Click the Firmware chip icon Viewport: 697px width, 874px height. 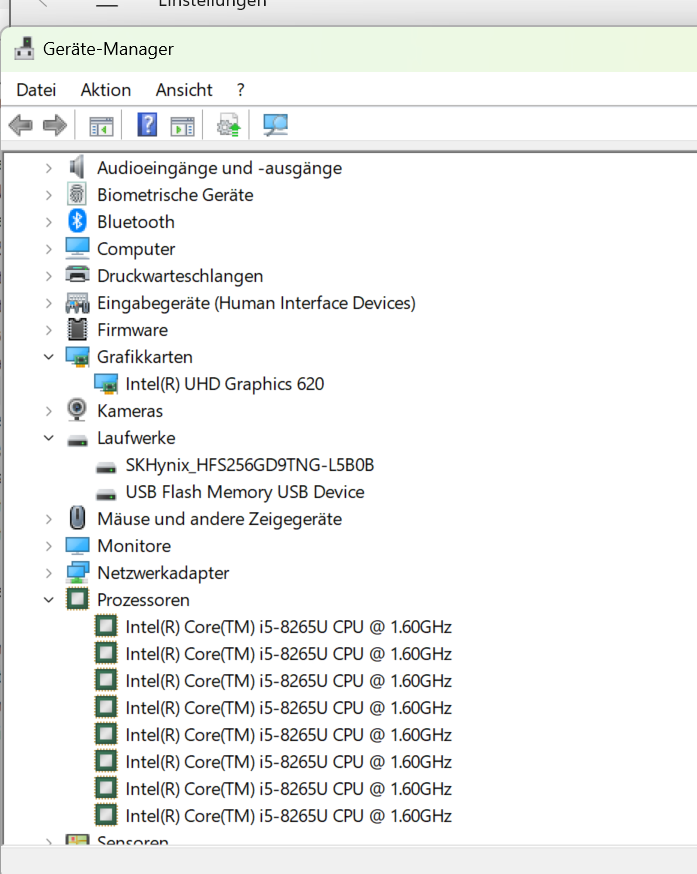(x=77, y=329)
